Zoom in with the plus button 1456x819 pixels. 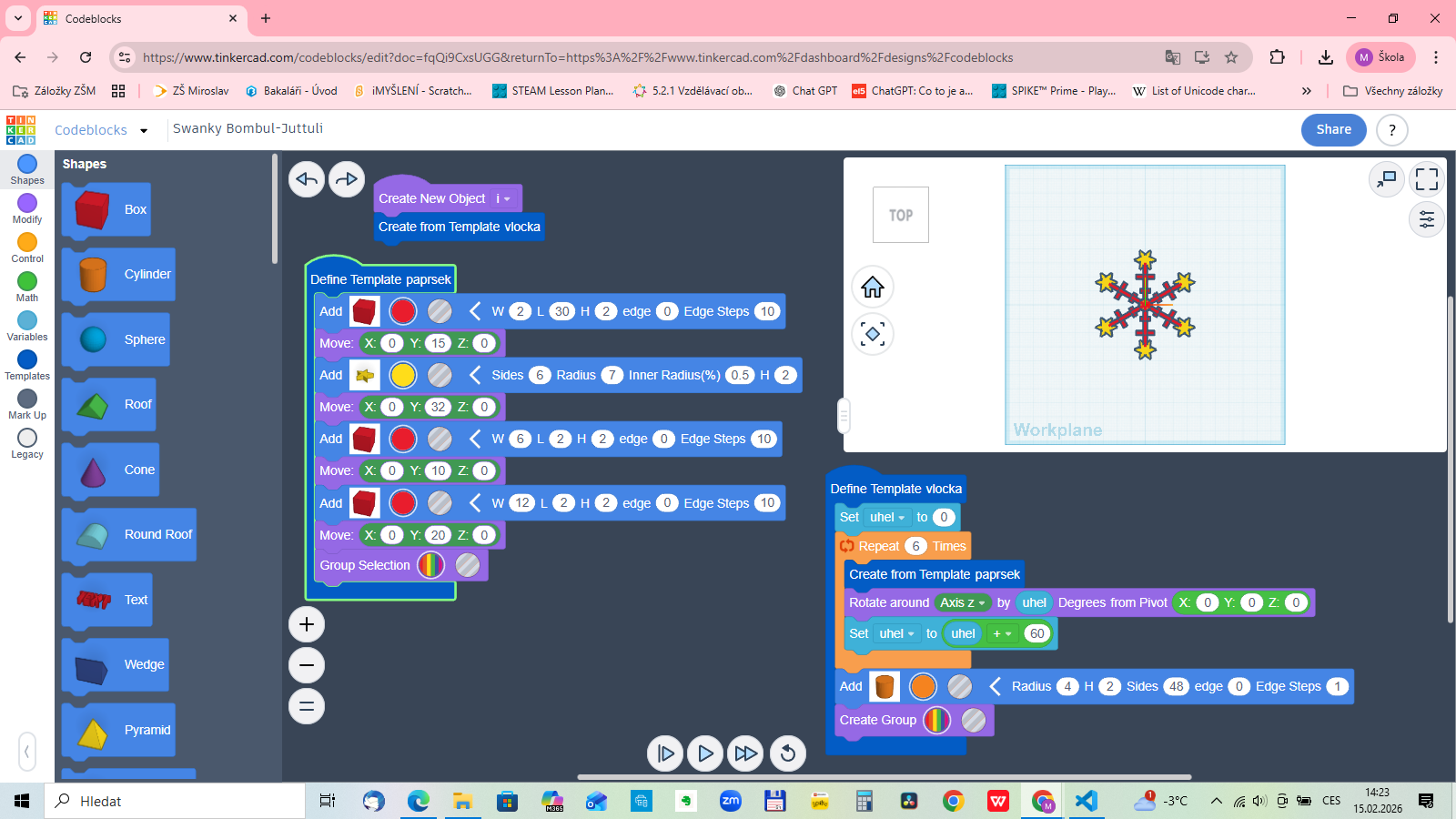(307, 624)
